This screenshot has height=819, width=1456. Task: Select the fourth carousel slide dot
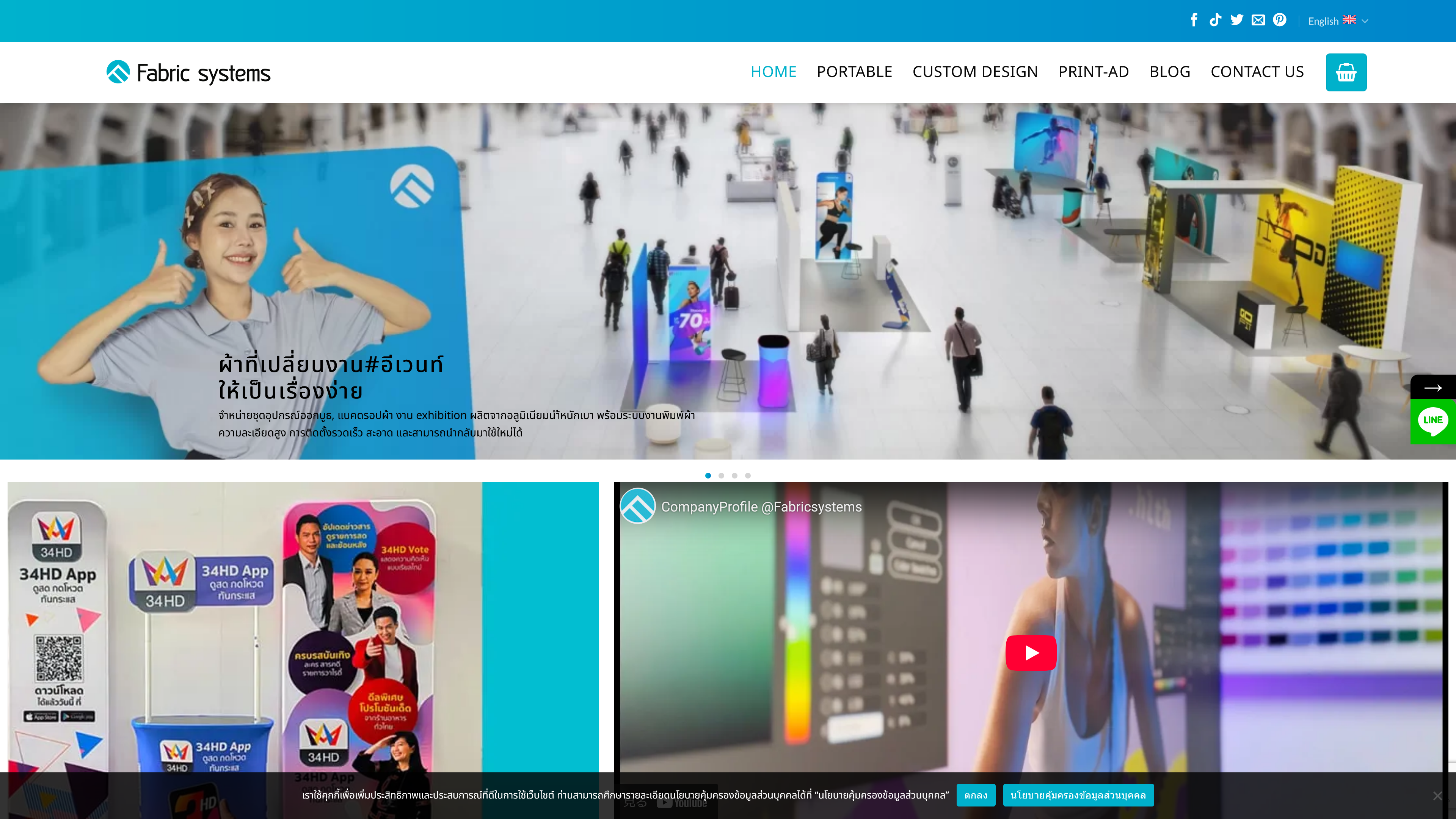click(x=748, y=475)
